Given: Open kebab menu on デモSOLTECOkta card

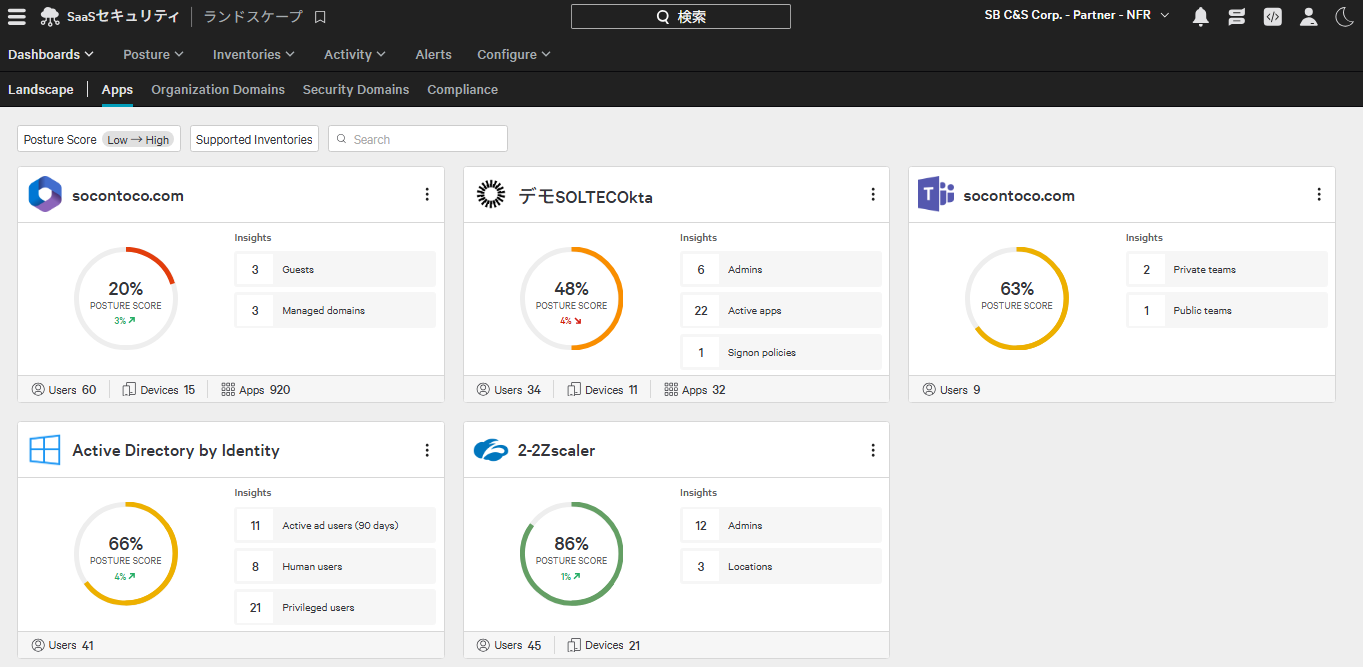Looking at the screenshot, I should coord(873,195).
